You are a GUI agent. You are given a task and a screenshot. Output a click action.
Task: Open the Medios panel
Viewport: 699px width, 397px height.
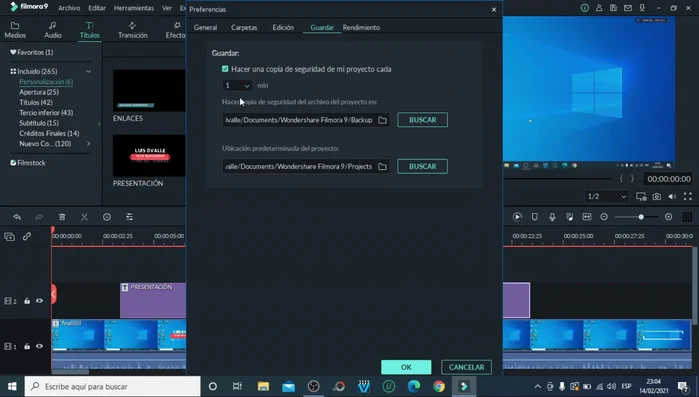pyautogui.click(x=15, y=30)
